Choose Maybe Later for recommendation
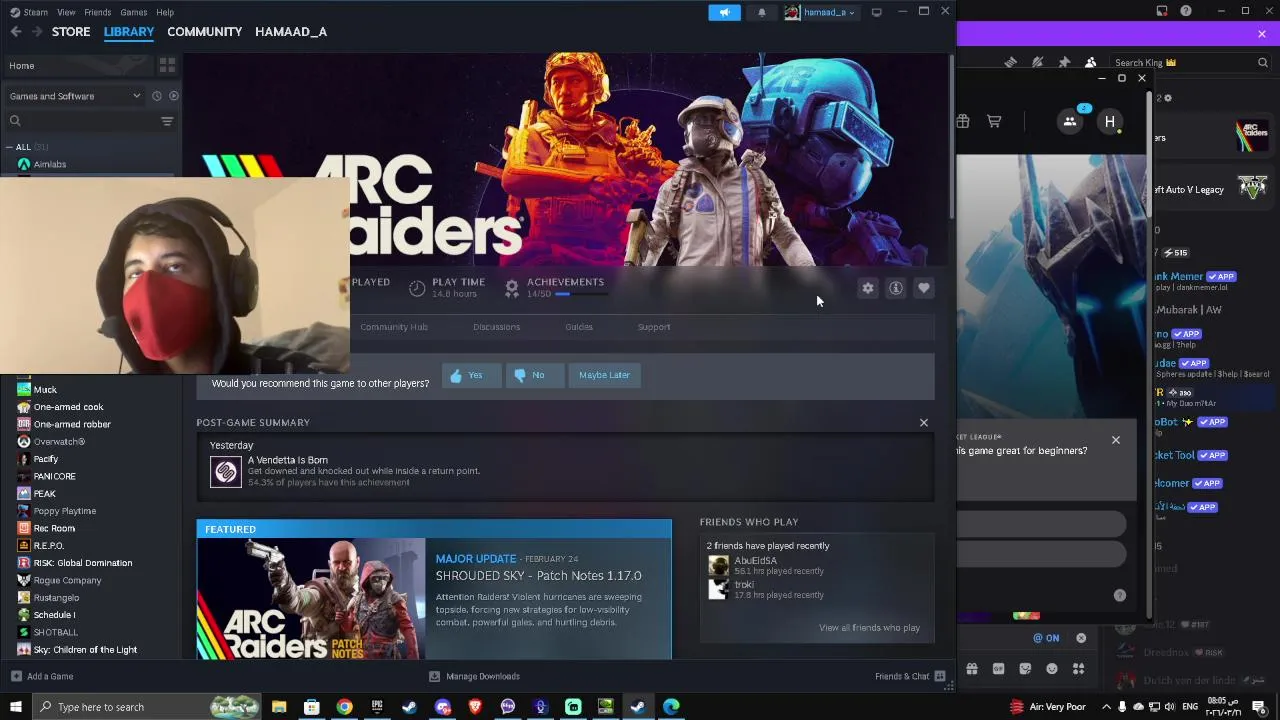Image resolution: width=1280 pixels, height=720 pixels. pos(604,375)
